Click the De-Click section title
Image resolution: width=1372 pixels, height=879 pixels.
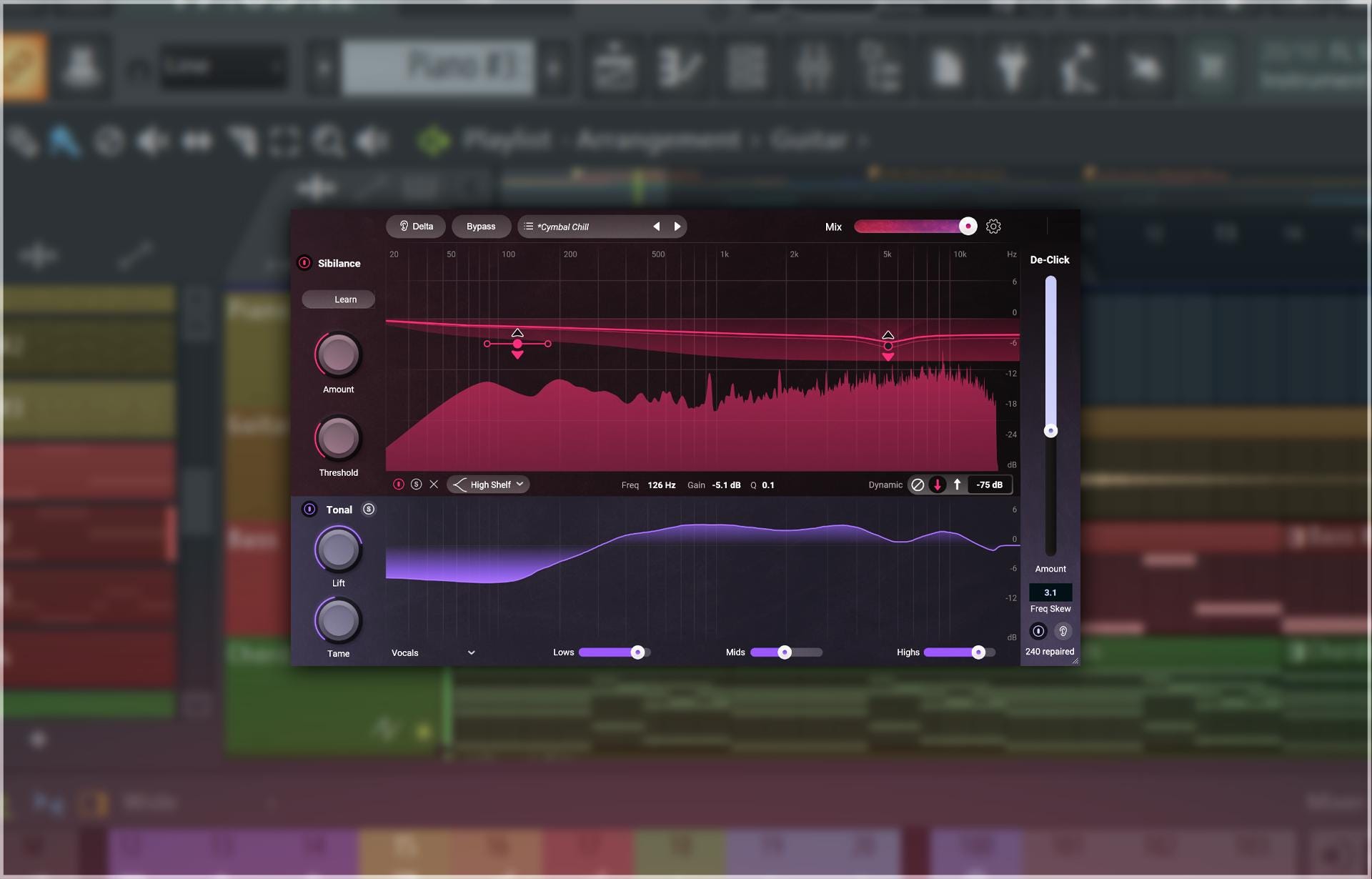[x=1050, y=260]
